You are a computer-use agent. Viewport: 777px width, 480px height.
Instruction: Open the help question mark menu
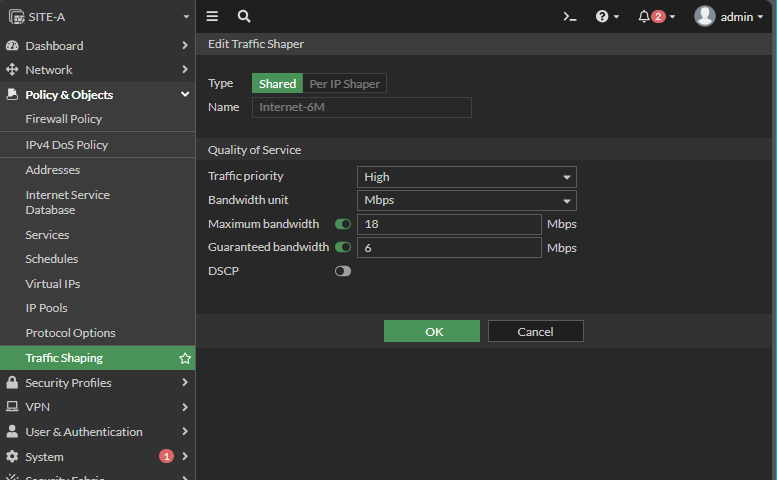[607, 17]
